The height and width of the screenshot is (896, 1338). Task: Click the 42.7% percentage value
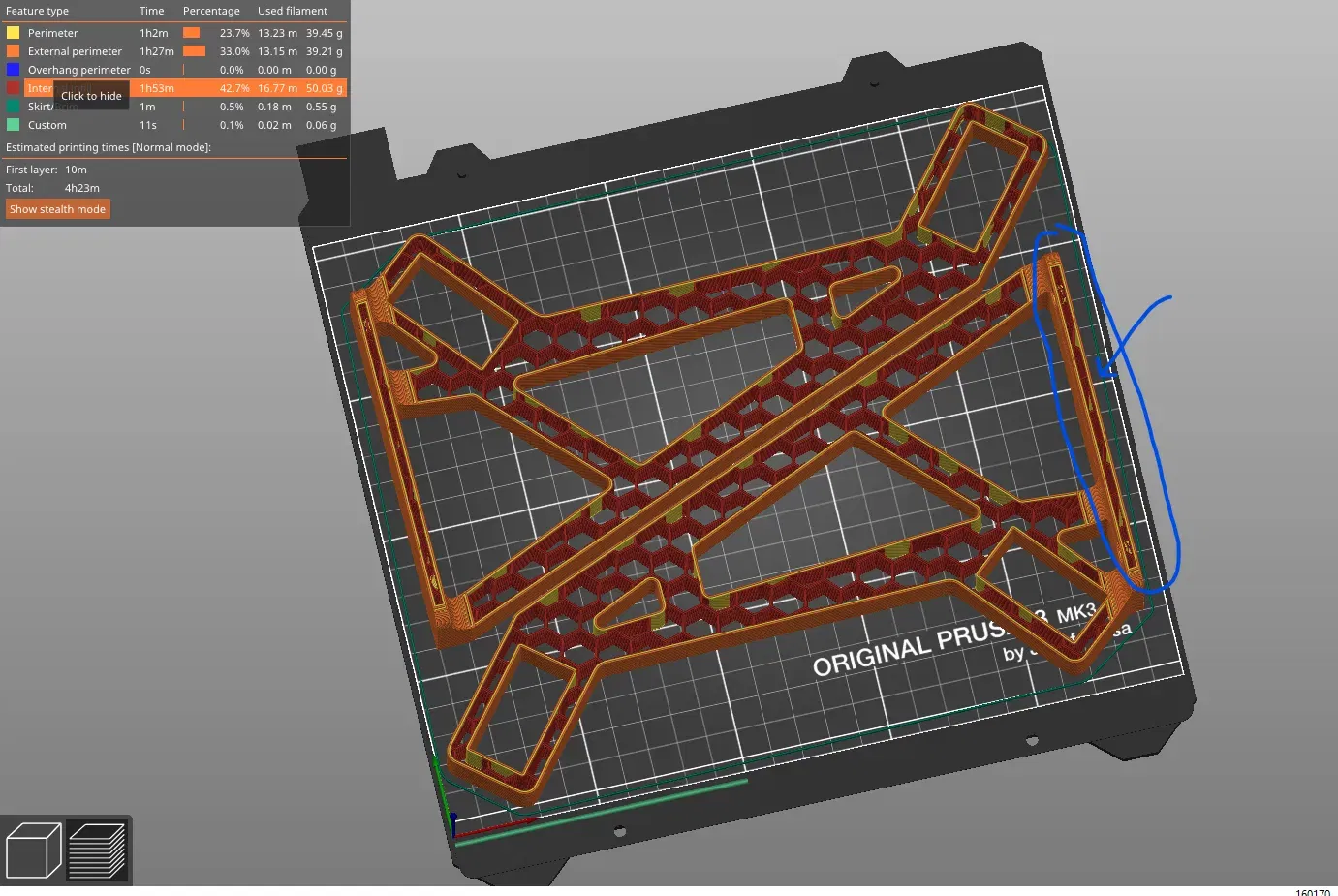pos(234,88)
